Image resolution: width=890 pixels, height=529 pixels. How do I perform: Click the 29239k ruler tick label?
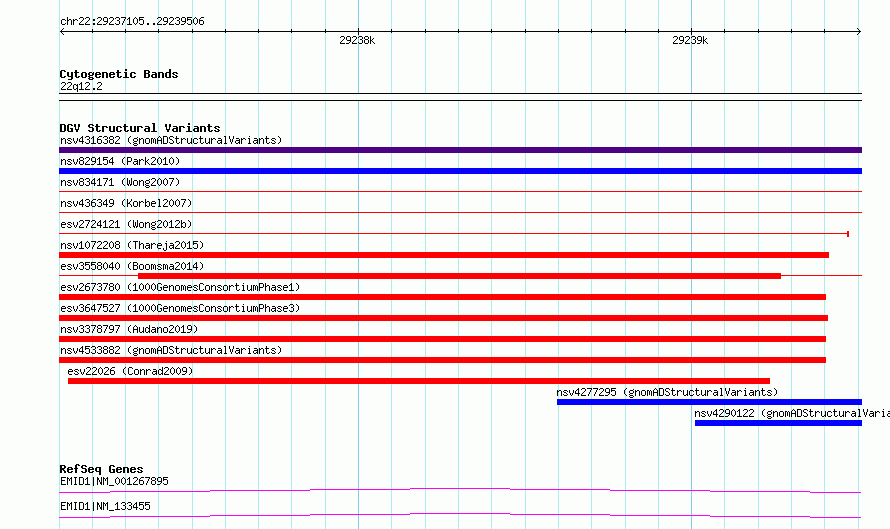click(x=690, y=40)
